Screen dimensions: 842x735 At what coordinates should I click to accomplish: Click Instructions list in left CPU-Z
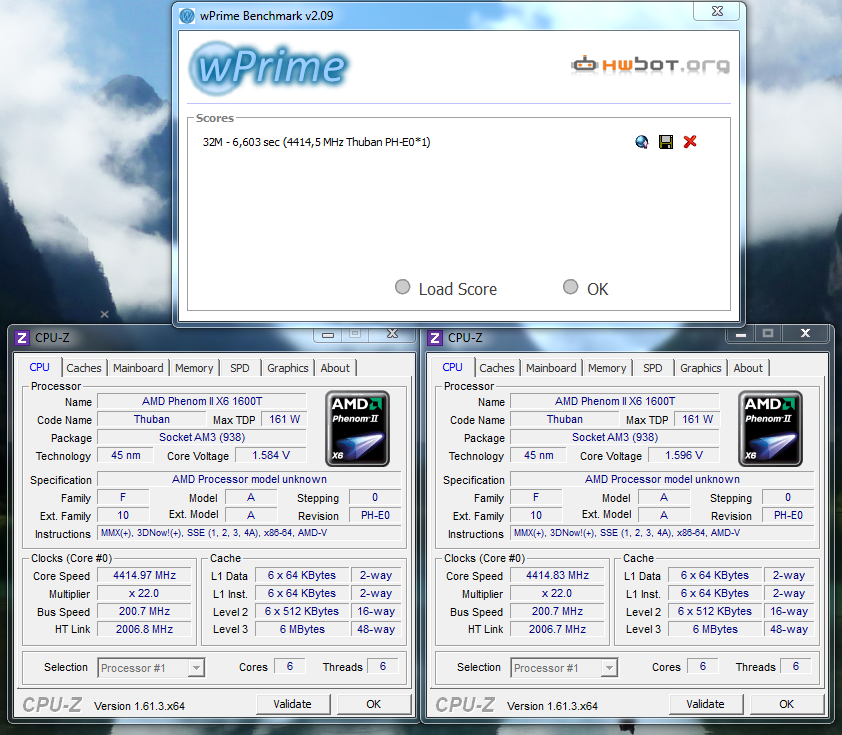coord(249,533)
